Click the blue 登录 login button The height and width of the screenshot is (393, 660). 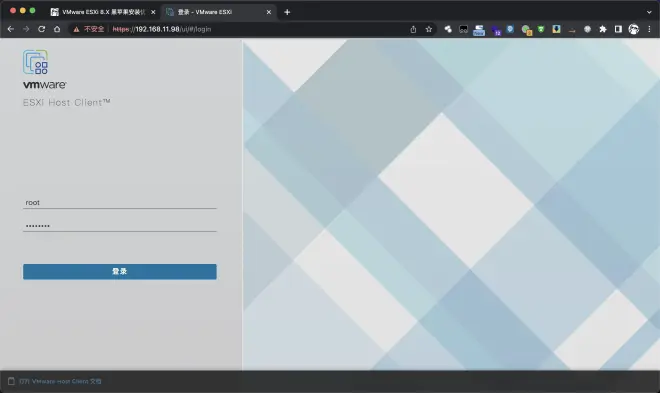[x=120, y=271]
